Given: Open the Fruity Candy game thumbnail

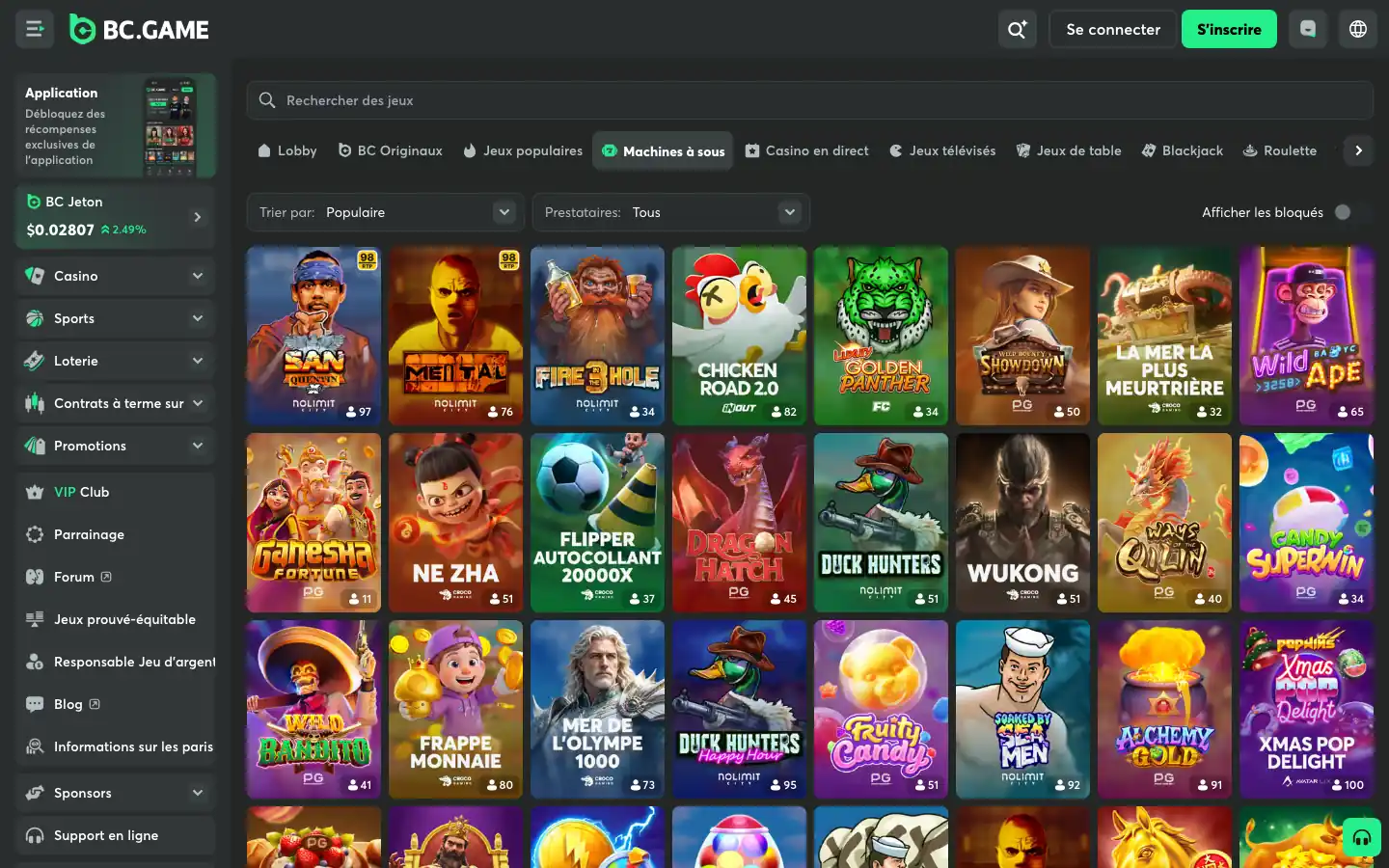Looking at the screenshot, I should tap(881, 709).
